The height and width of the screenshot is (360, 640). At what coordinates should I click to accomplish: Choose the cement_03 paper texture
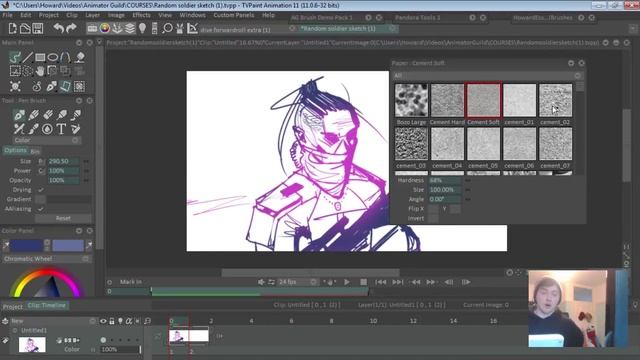pyautogui.click(x=411, y=144)
